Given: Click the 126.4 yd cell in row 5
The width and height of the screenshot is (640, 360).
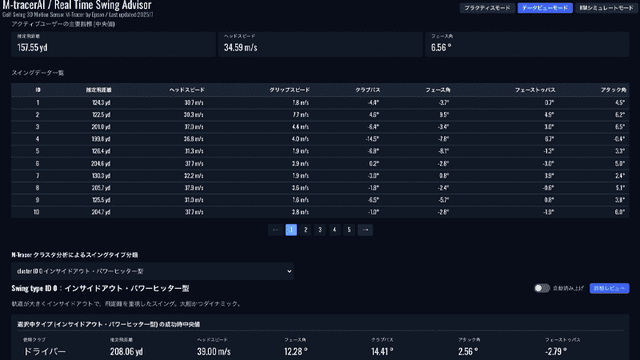Looking at the screenshot, I should (101, 151).
